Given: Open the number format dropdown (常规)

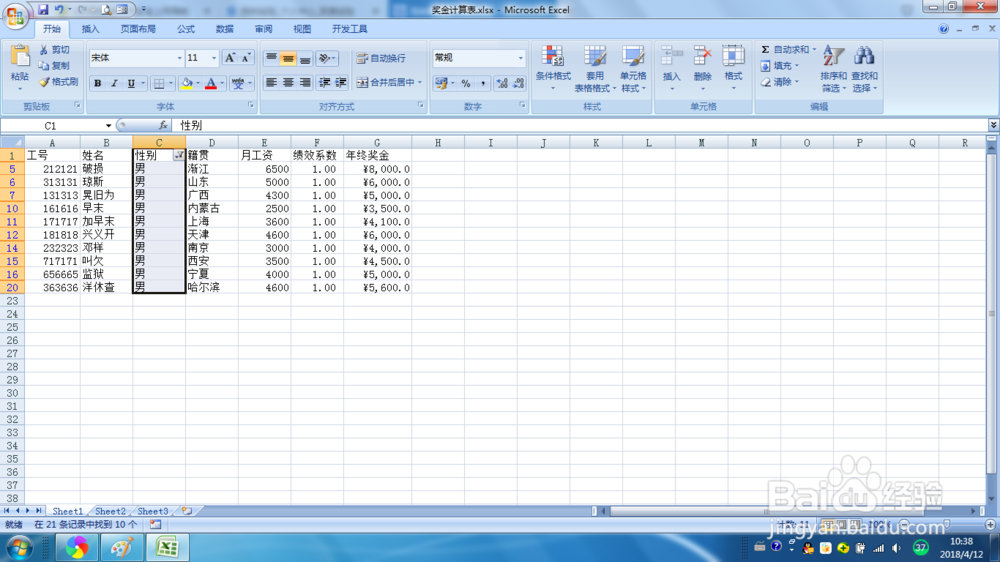Looking at the screenshot, I should (520, 58).
